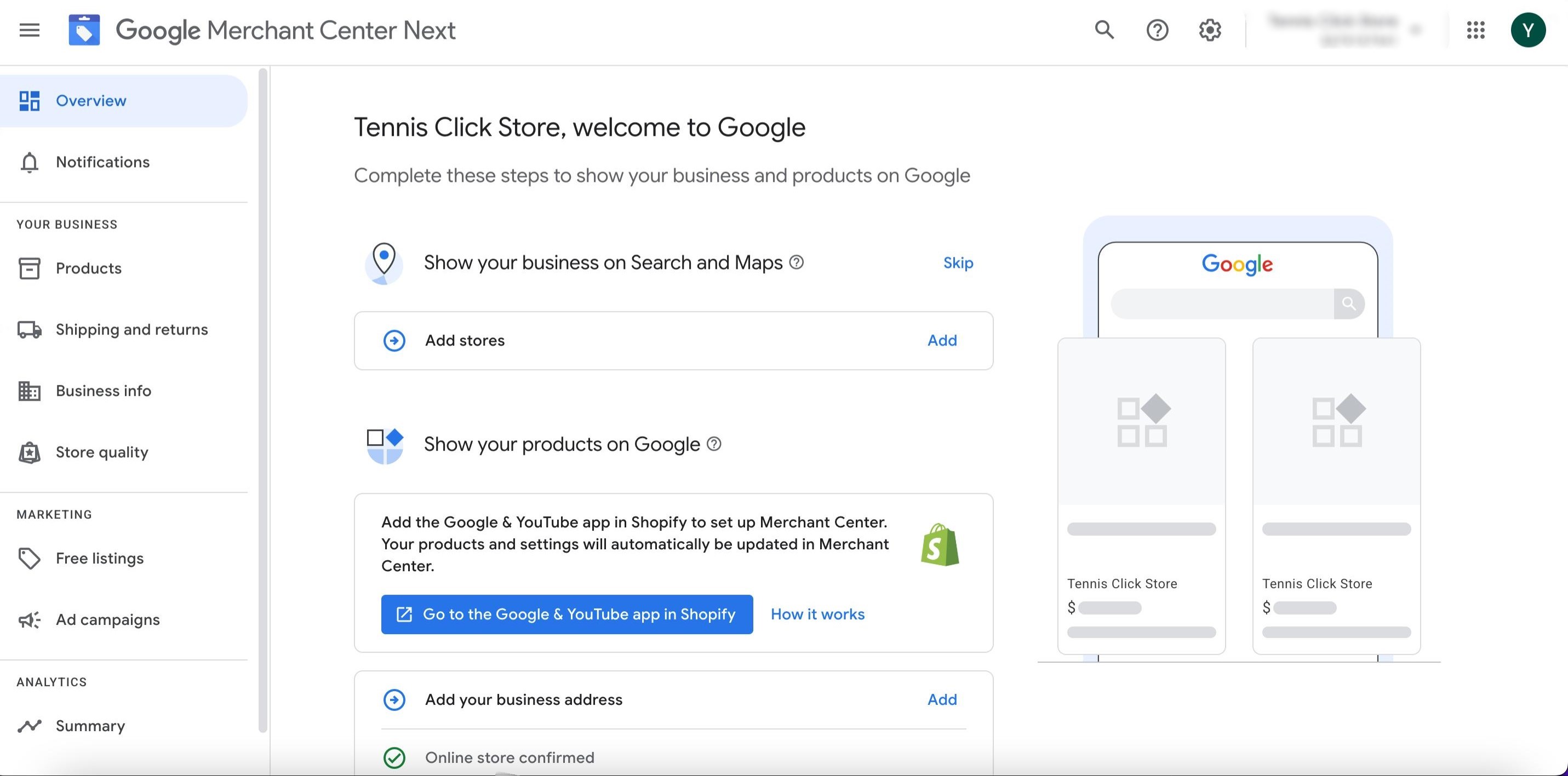Click the Add your business address text

(523, 699)
